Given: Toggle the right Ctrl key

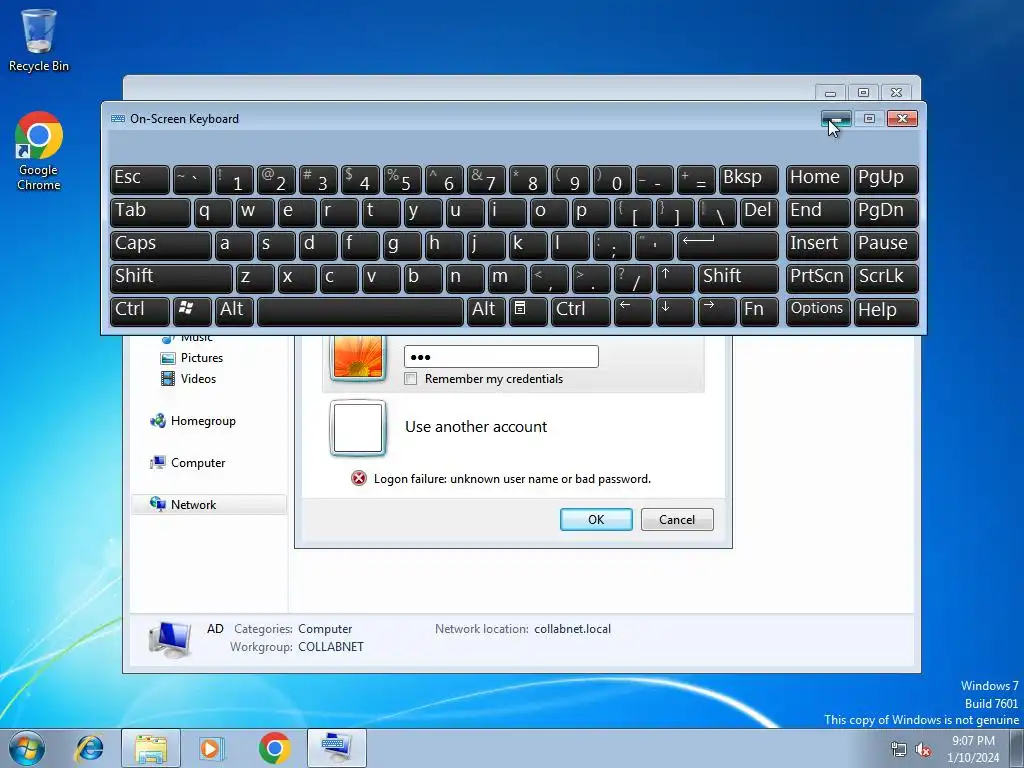Looking at the screenshot, I should click(581, 312).
